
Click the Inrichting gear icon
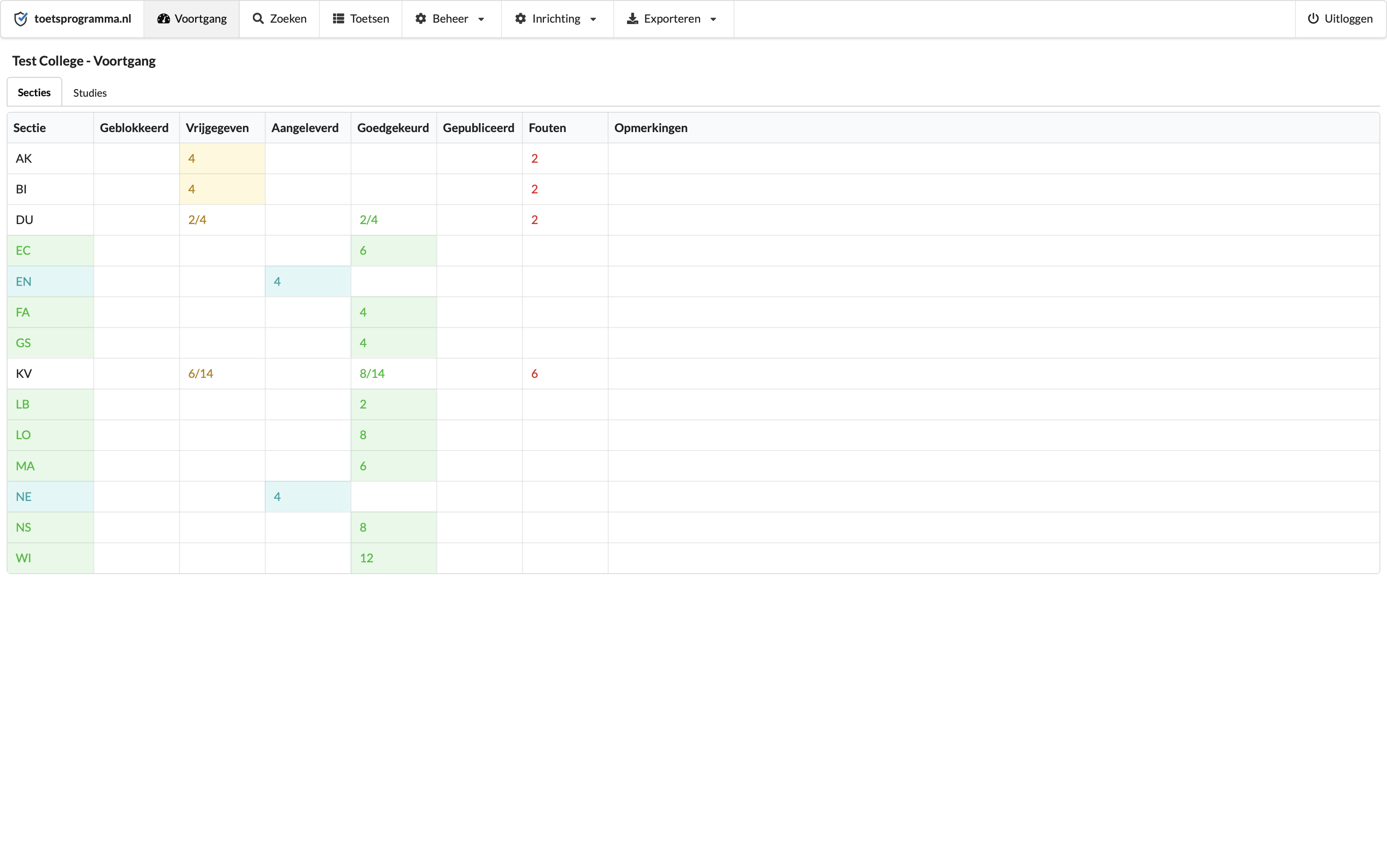(520, 19)
